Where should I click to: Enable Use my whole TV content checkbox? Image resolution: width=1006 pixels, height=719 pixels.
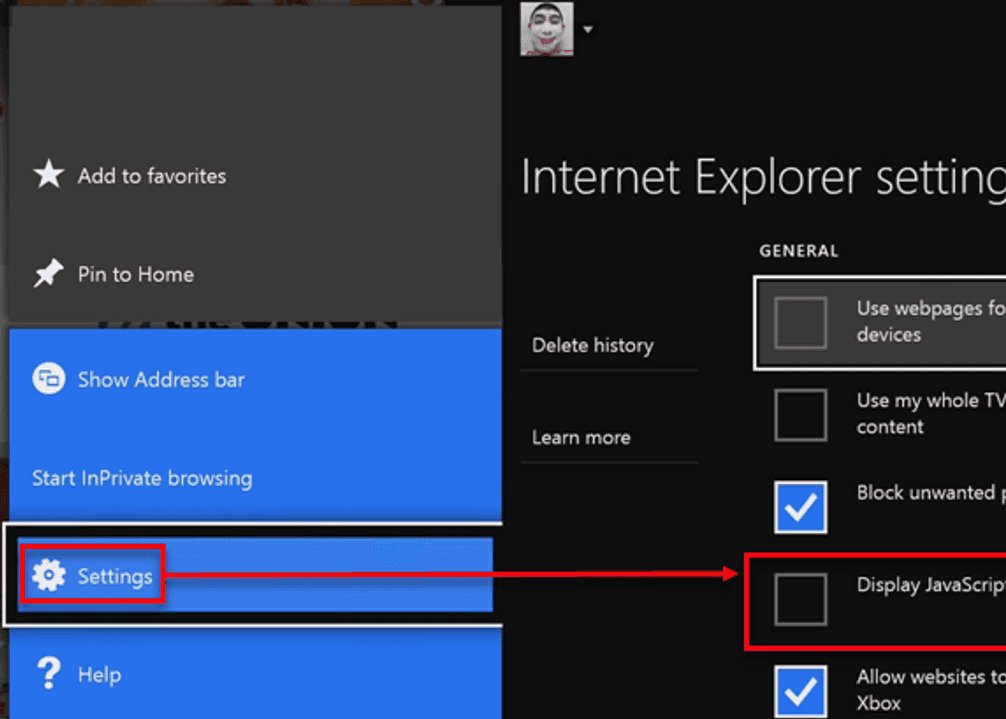click(800, 415)
